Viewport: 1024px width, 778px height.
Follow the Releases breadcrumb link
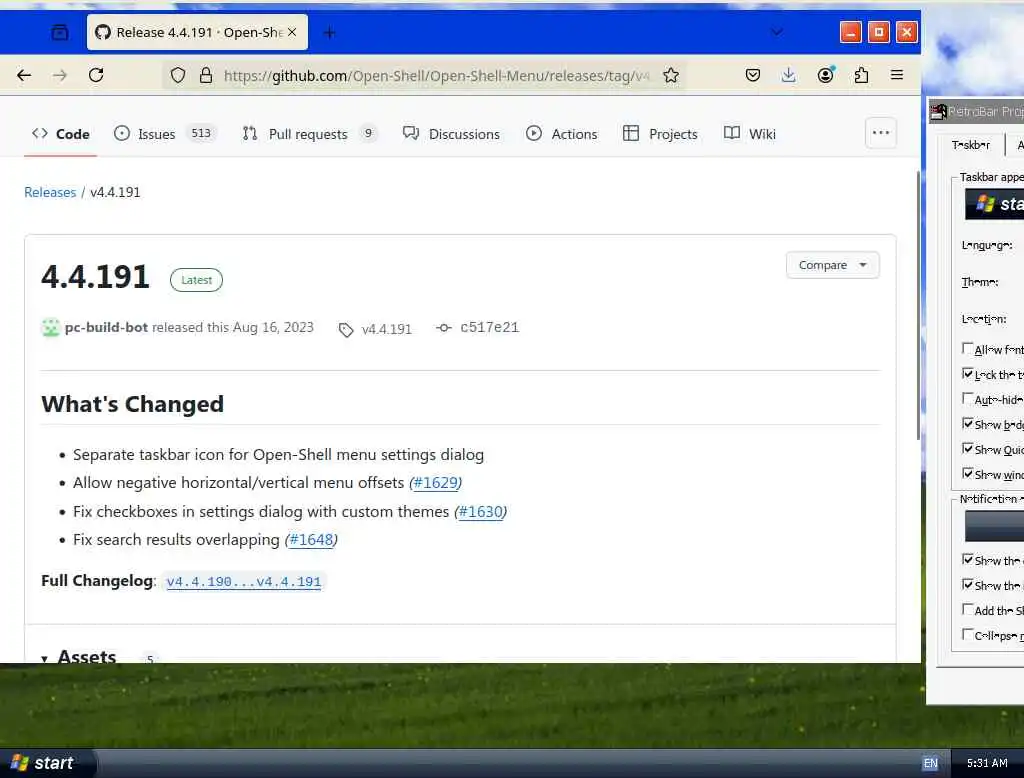click(50, 193)
